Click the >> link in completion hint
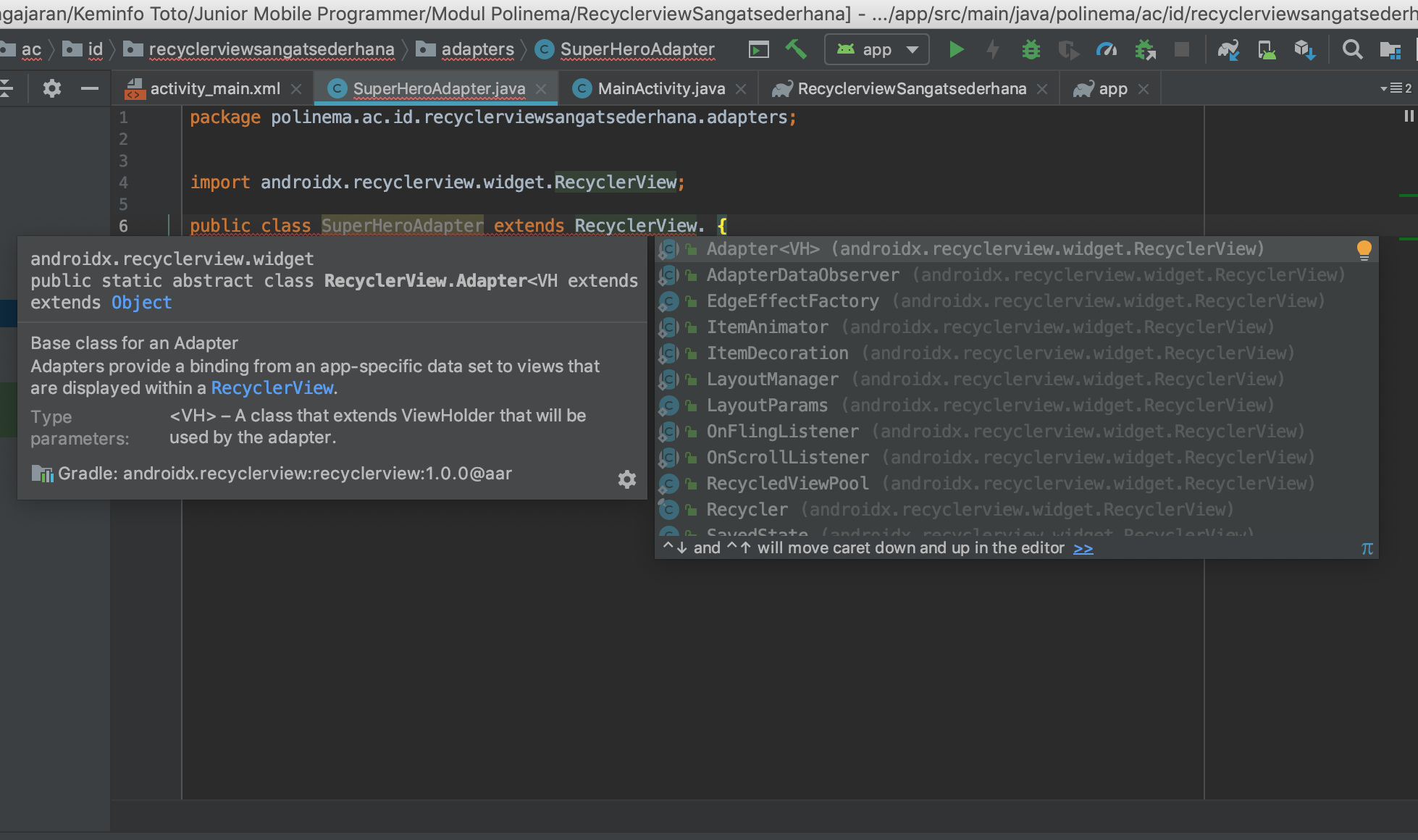Viewport: 1418px width, 840px height. [1083, 548]
